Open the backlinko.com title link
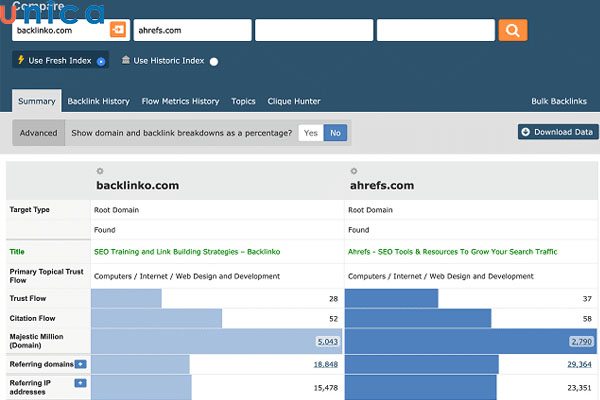The width and height of the screenshot is (600, 400). (187, 251)
